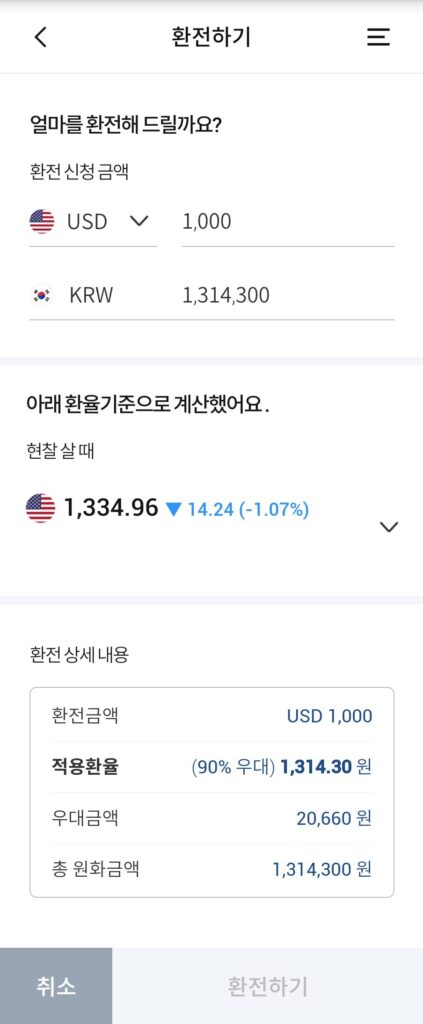Tap the 총 원화금액 1,314,300 원 row
The image size is (423, 1024).
(x=212, y=869)
